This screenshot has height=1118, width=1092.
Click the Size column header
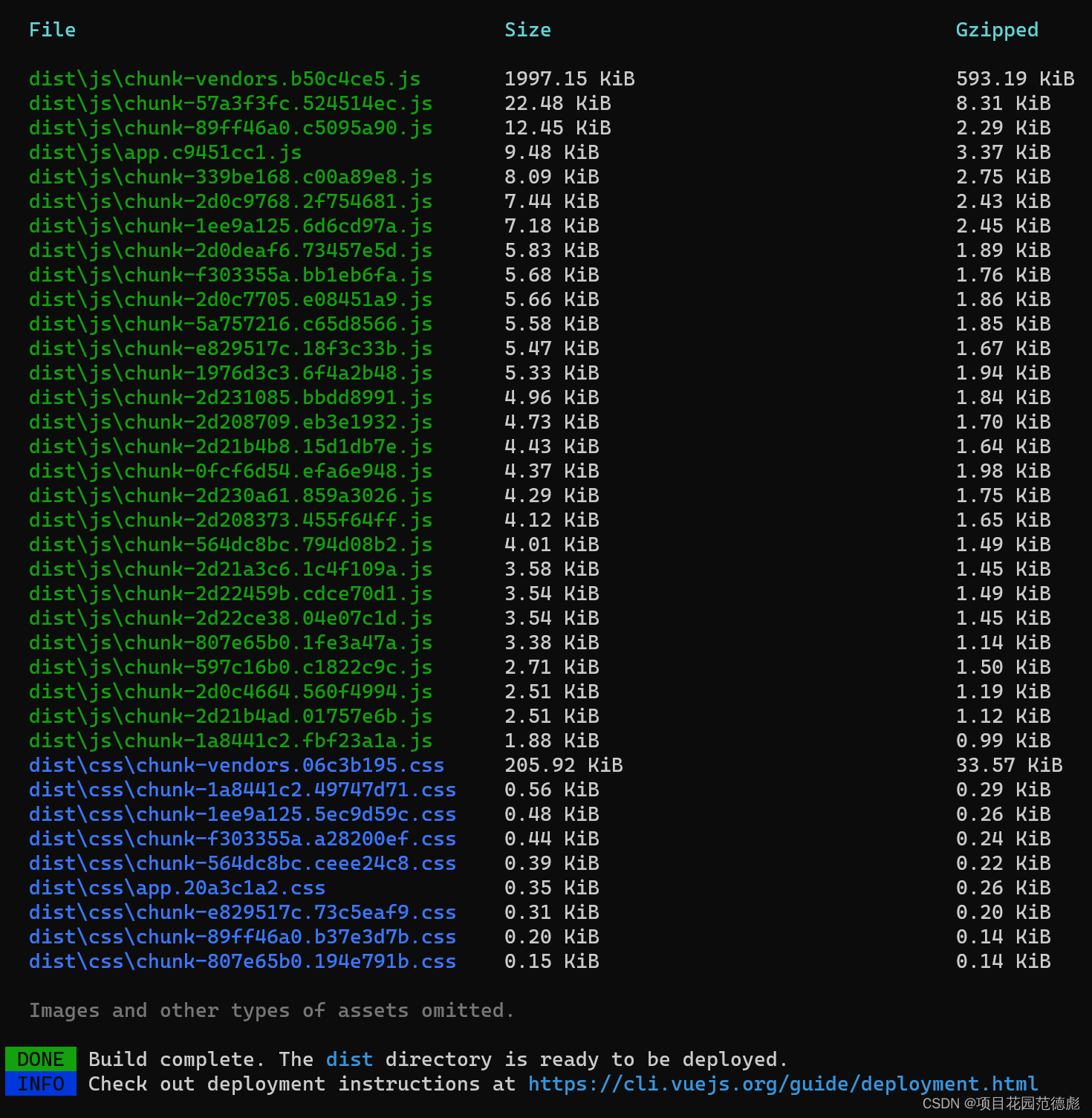click(x=528, y=30)
